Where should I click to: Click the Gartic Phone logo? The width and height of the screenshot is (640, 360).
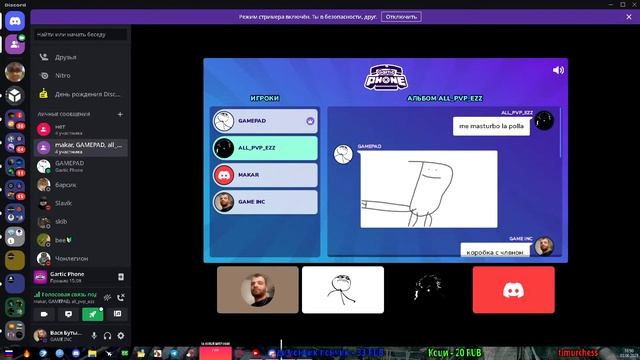(x=386, y=77)
